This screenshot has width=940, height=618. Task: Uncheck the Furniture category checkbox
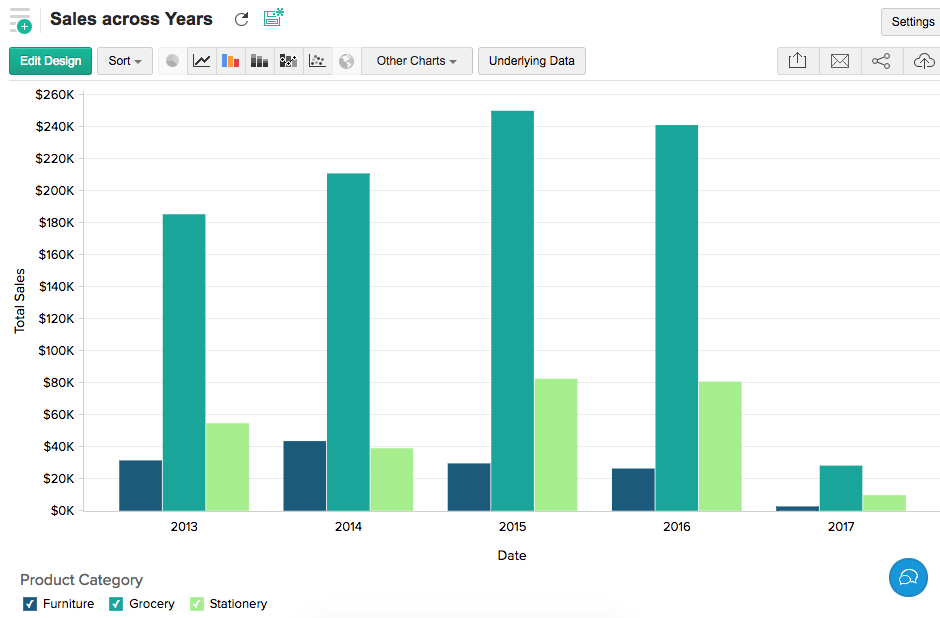click(x=30, y=604)
